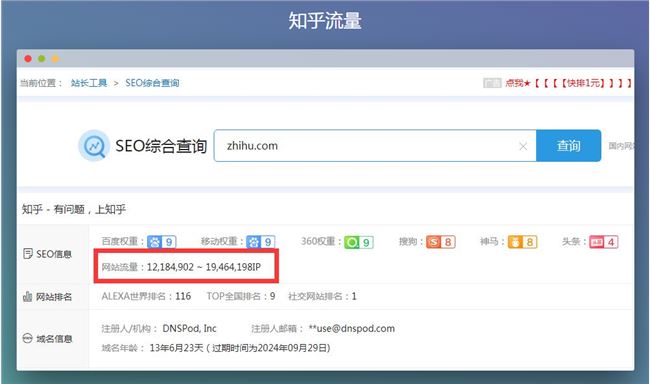
Task: Click the 网站排名 bar chart icon
Action: coord(27,297)
